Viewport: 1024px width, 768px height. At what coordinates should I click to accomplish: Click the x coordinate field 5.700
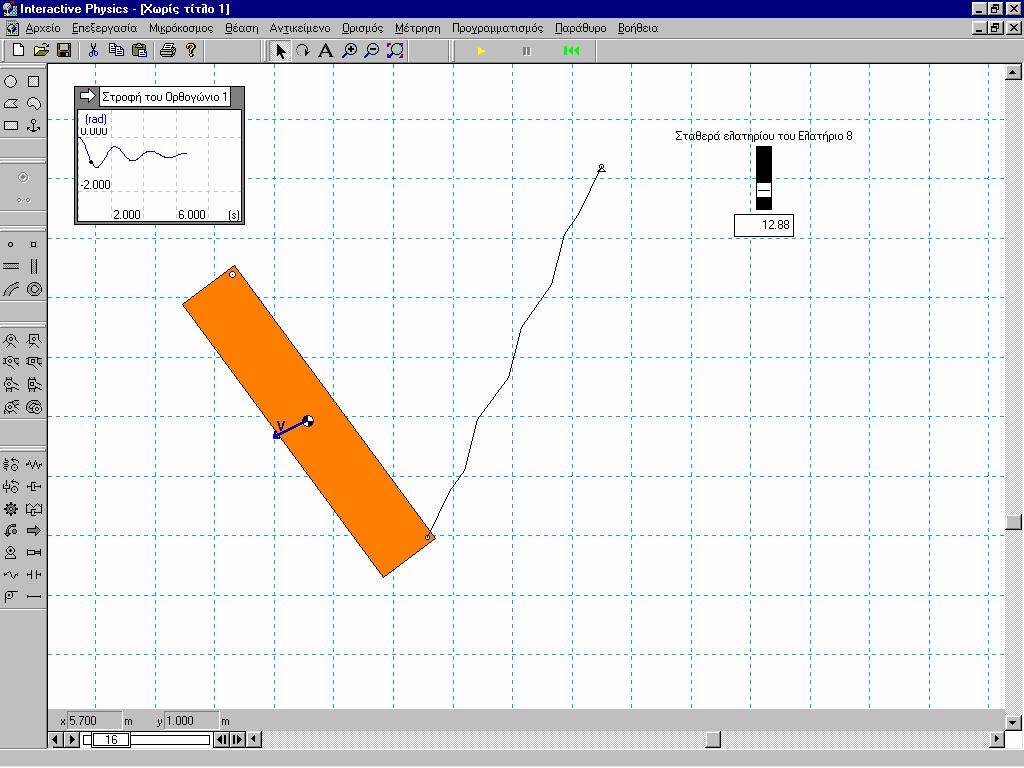(x=94, y=721)
